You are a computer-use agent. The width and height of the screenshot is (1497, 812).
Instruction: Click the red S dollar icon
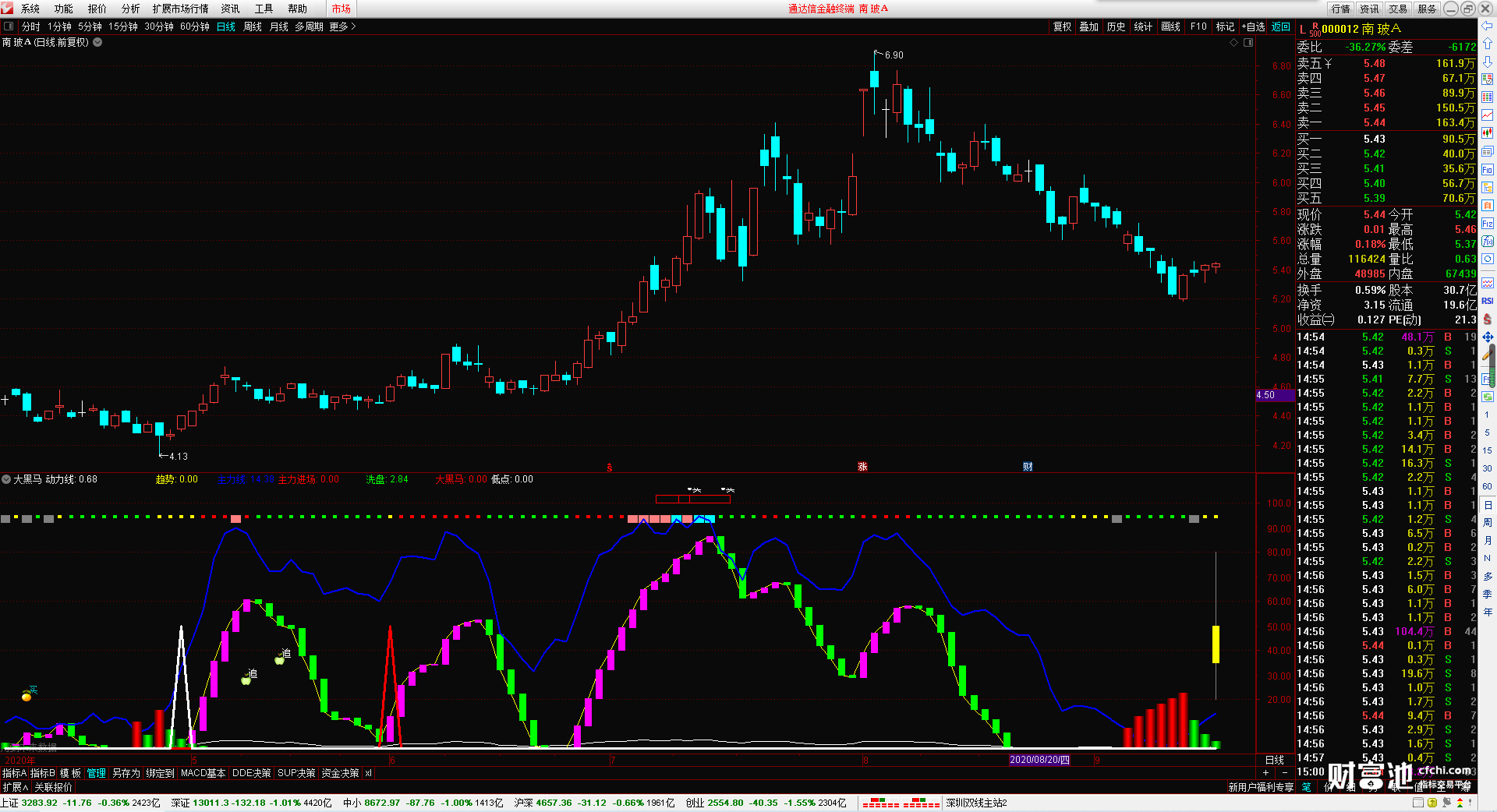coord(1488,319)
